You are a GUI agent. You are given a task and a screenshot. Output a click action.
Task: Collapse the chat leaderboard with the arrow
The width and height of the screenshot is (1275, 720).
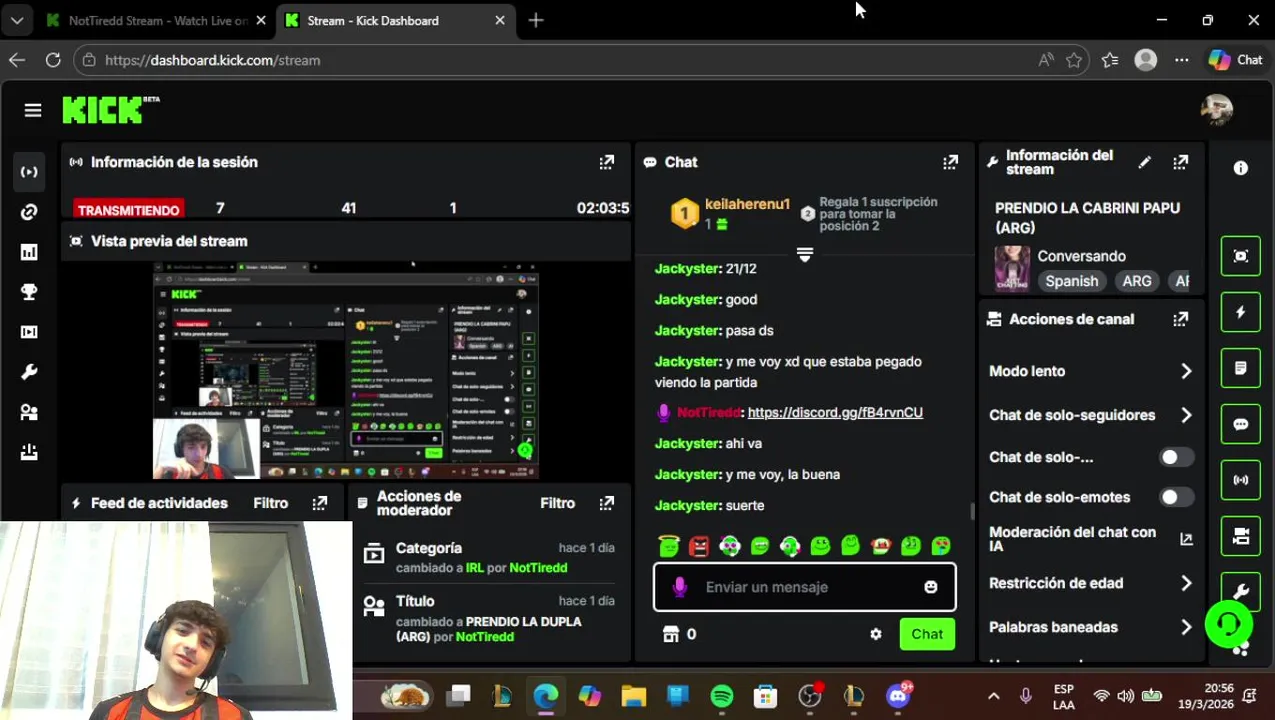pyautogui.click(x=804, y=255)
